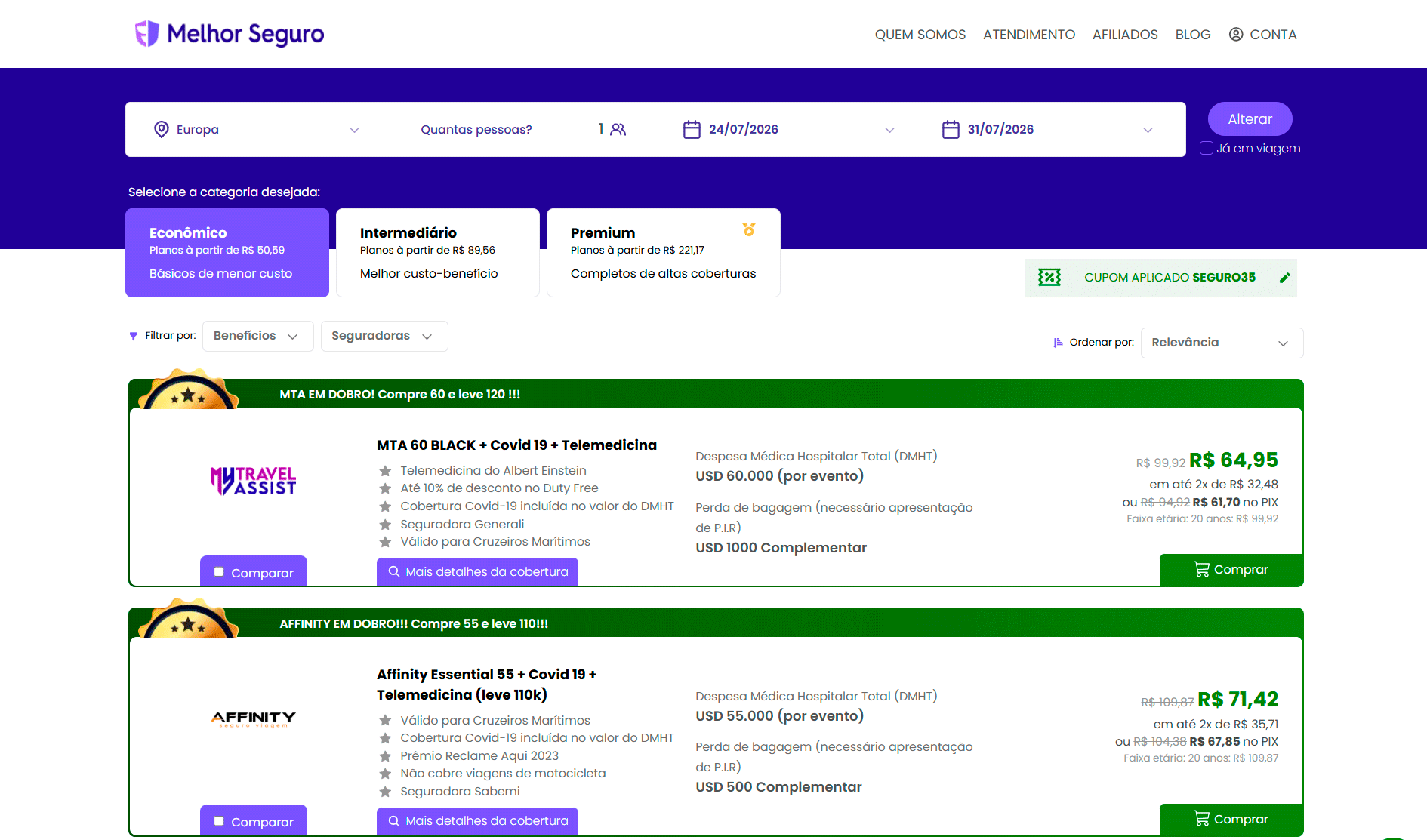Image resolution: width=1427 pixels, height=840 pixels.
Task: Open the calendar icon for 31/07/2026
Action: click(951, 129)
